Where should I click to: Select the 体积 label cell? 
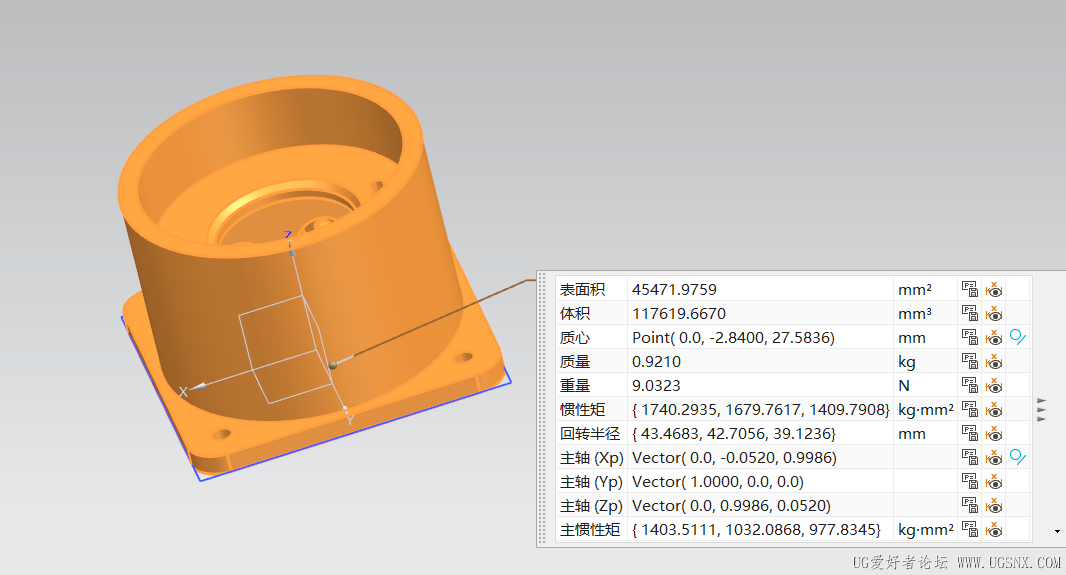point(591,313)
